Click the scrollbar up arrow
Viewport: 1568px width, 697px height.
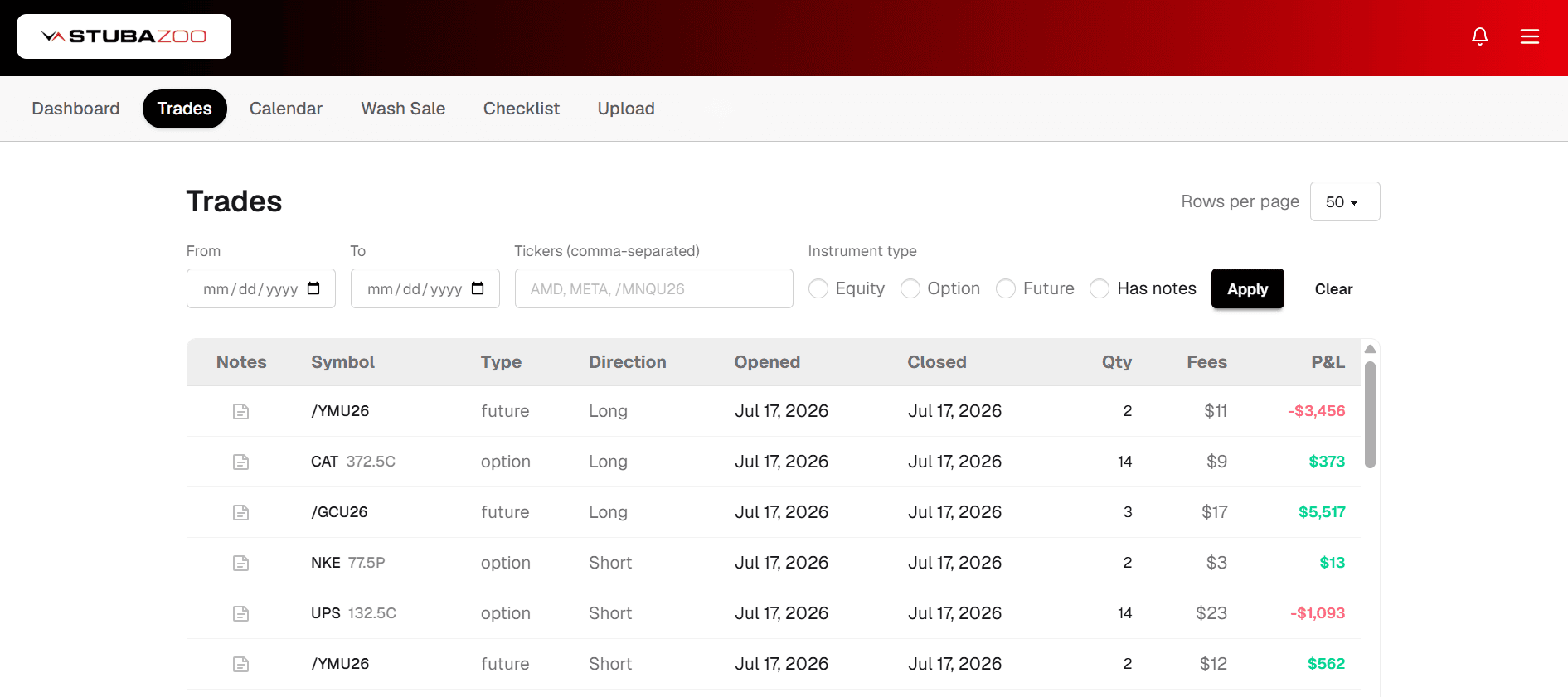pos(1371,349)
